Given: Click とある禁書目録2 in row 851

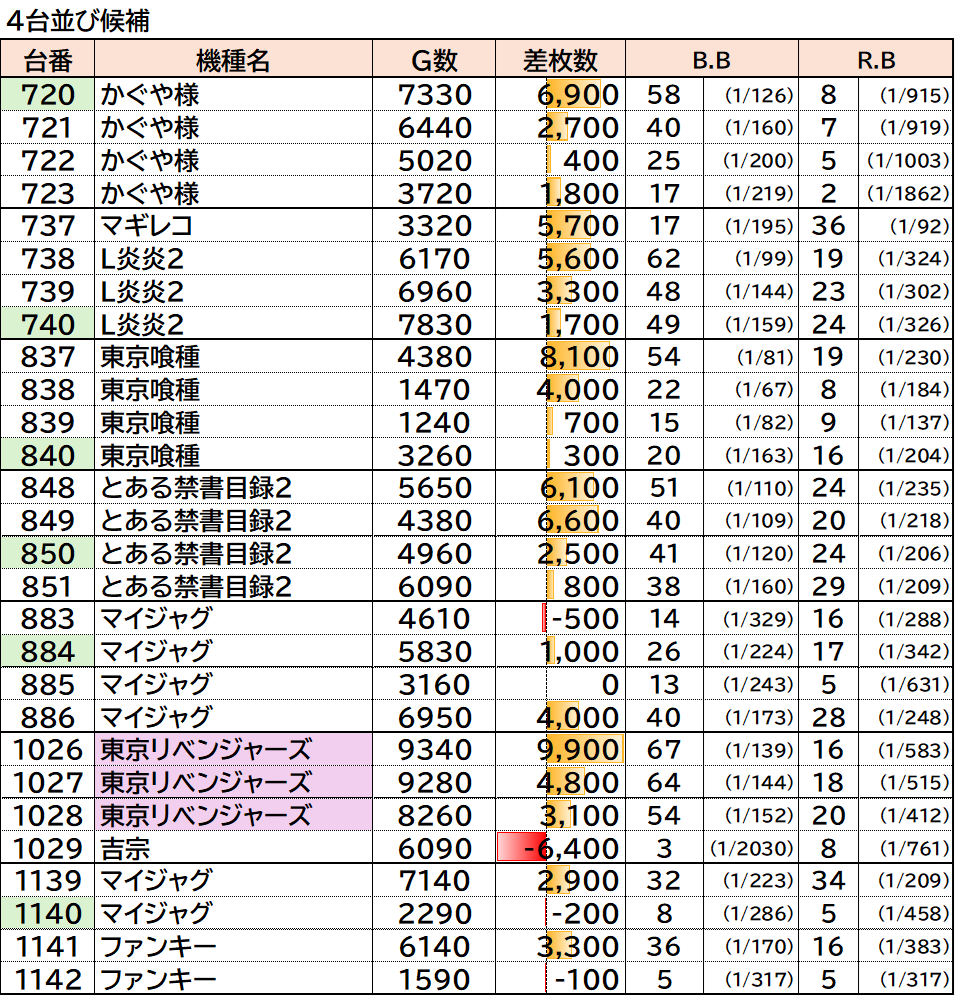Looking at the screenshot, I should [x=196, y=586].
